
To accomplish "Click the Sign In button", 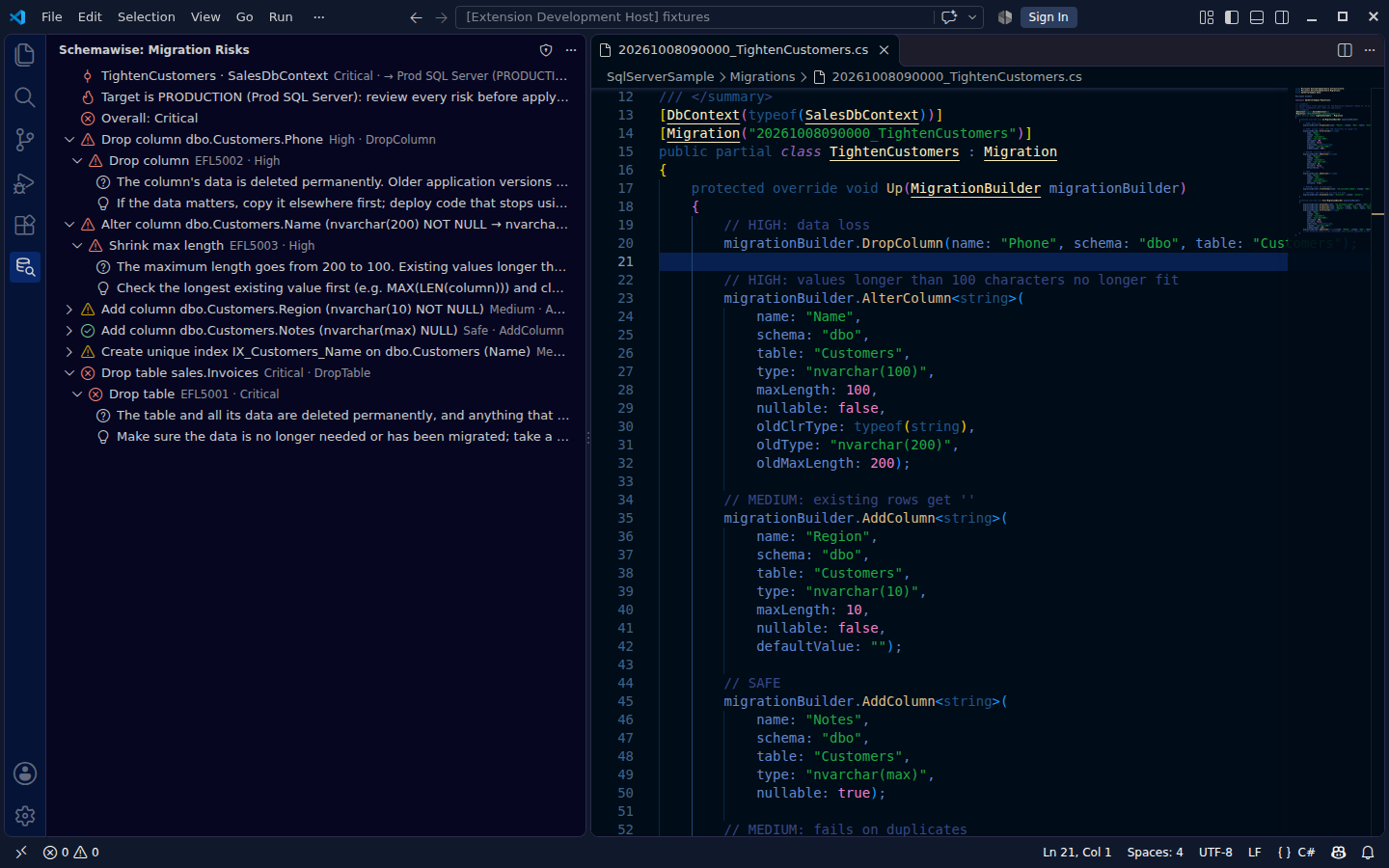I will tap(1049, 17).
